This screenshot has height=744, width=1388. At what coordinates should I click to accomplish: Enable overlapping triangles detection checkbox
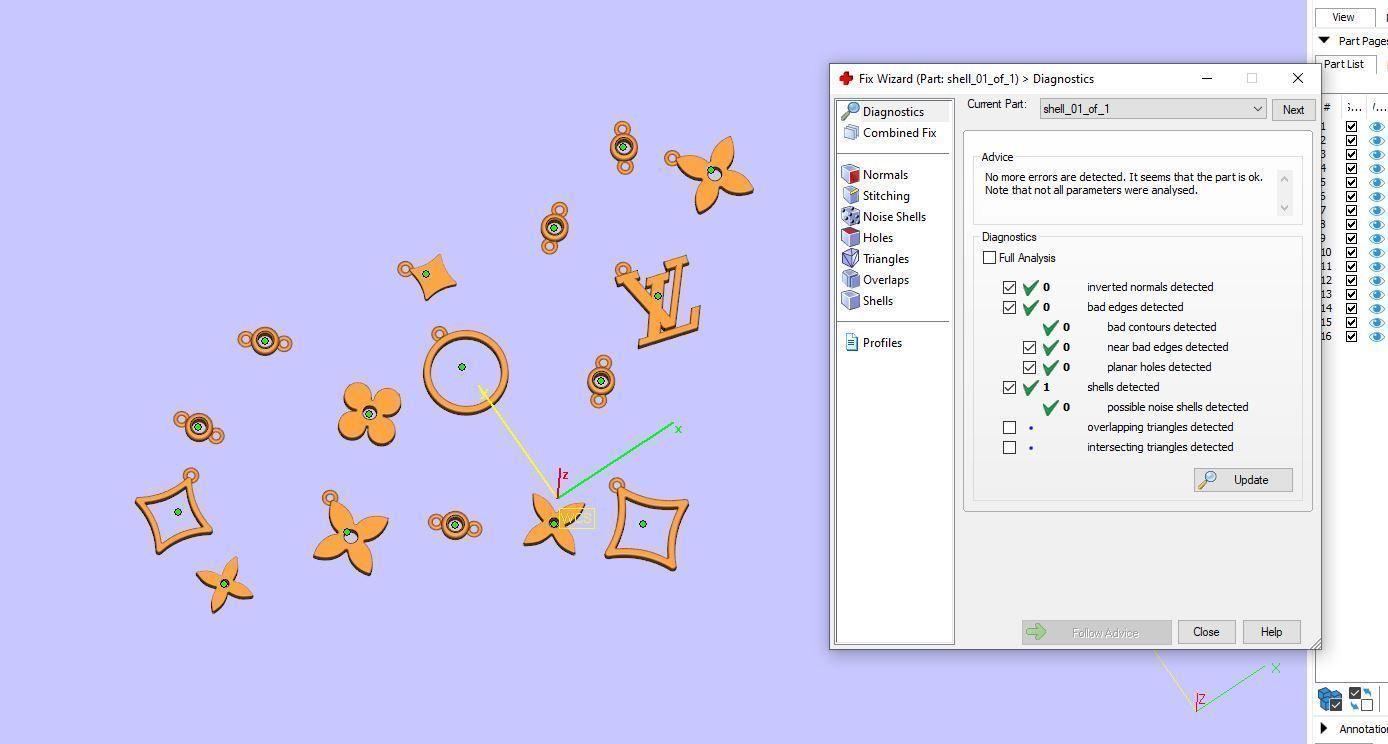point(1009,427)
